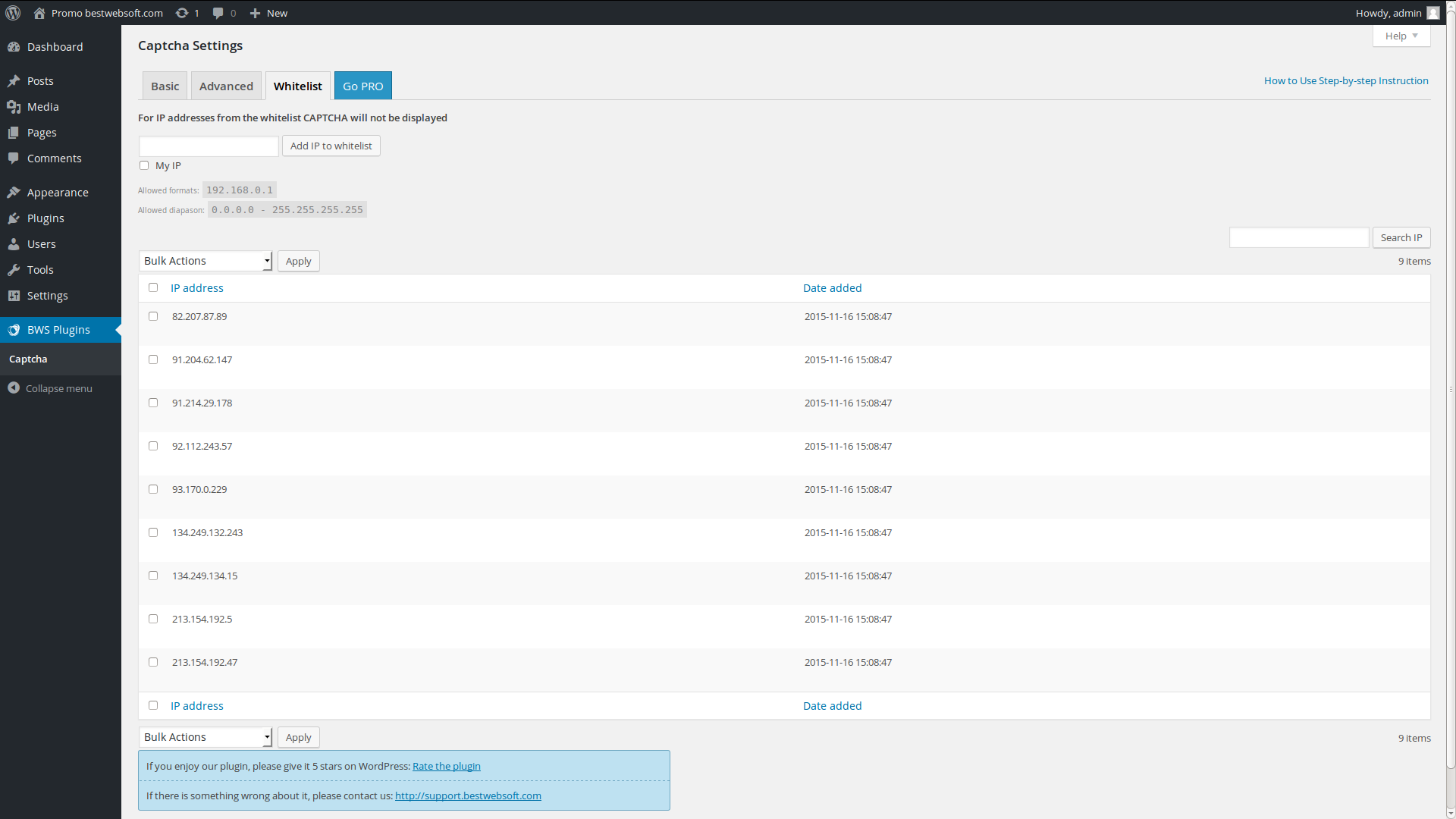Click the Settings sliders icon
Viewport: 1456px width, 819px height.
[14, 296]
